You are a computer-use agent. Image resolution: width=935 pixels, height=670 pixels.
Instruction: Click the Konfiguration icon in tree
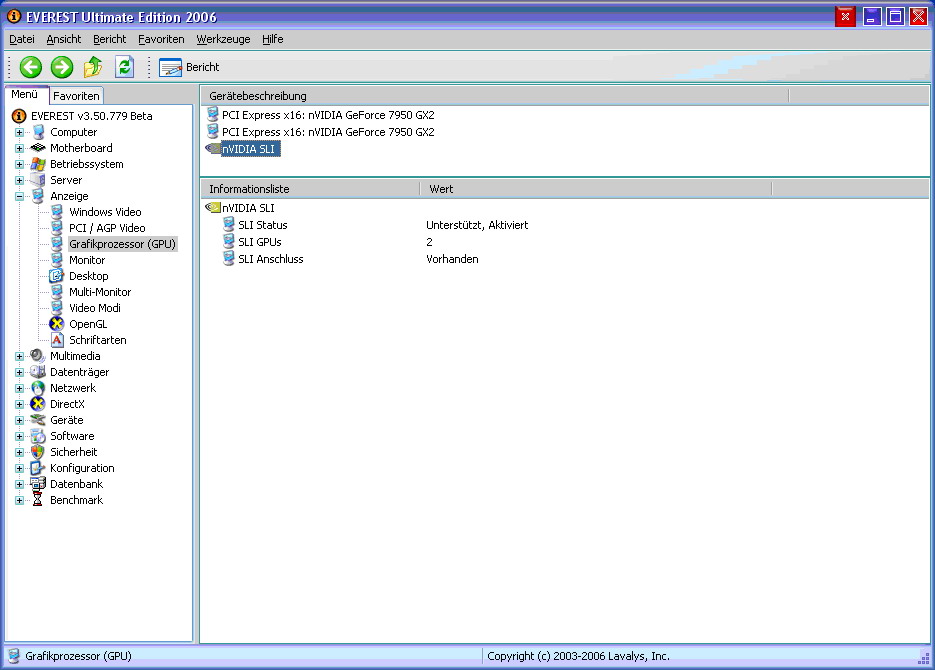coord(38,469)
